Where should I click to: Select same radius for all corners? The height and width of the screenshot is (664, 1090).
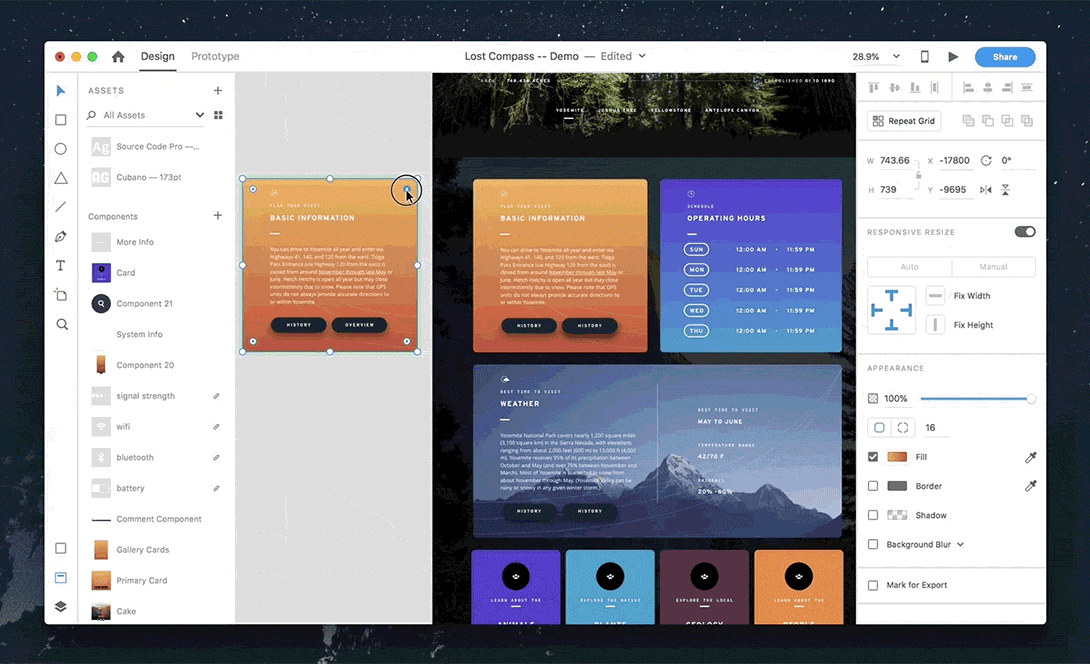879,428
